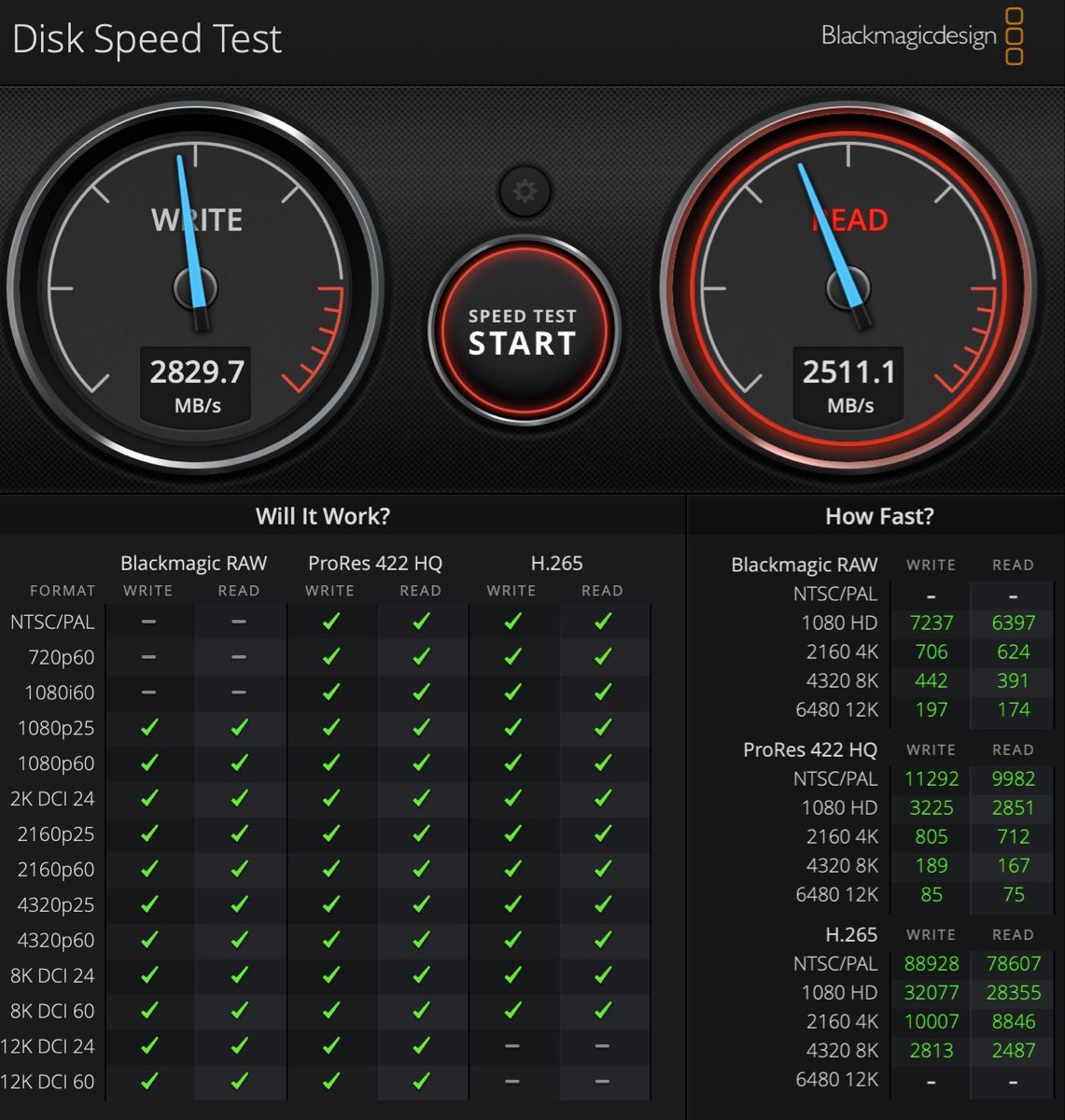This screenshot has width=1065, height=1120.
Task: Click H.265 read dash for 12K DCI 60
Action: tap(602, 1082)
